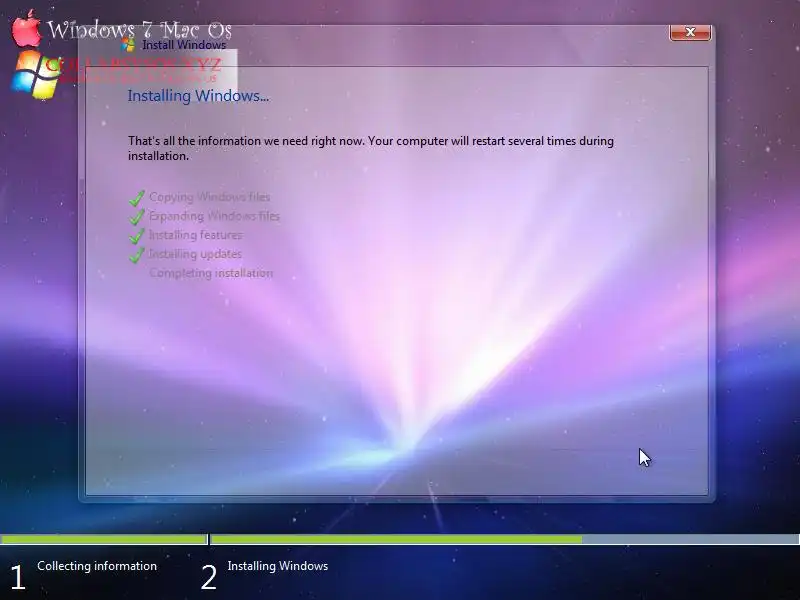
Task: Click the Installing Windows progress bar
Action: point(505,539)
